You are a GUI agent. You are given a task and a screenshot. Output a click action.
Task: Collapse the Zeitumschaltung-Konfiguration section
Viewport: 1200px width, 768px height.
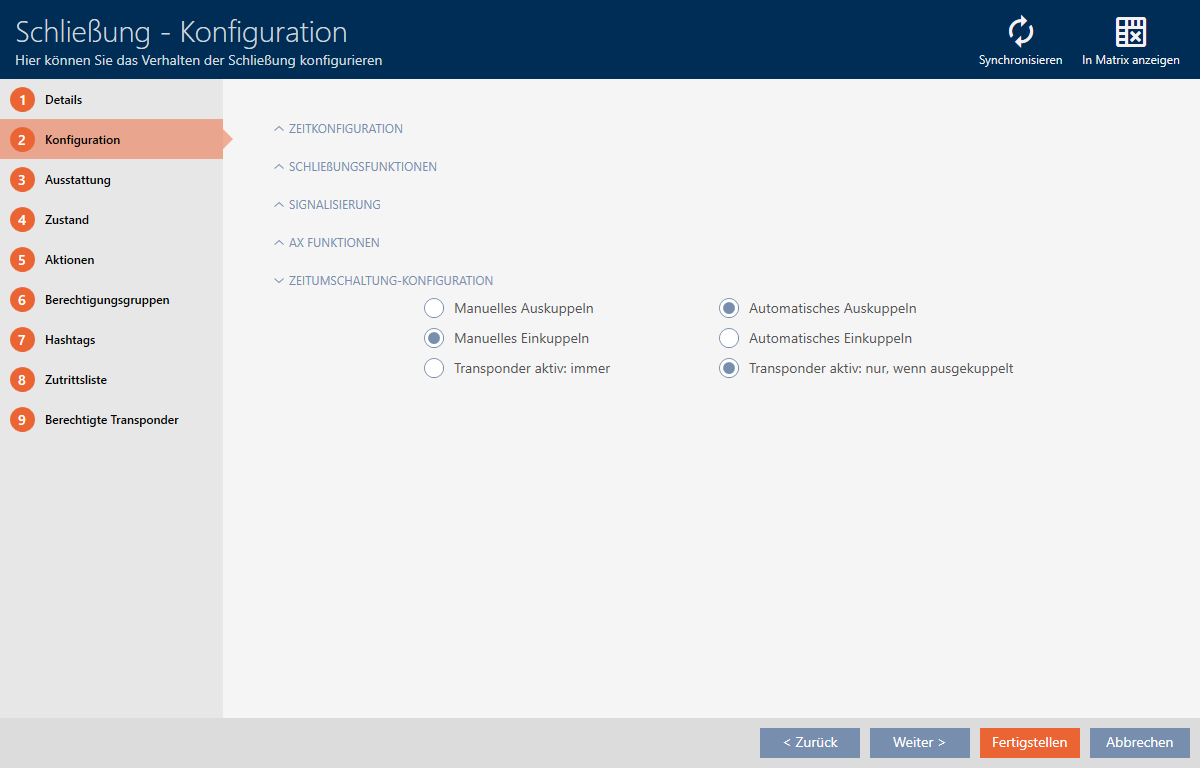point(390,281)
